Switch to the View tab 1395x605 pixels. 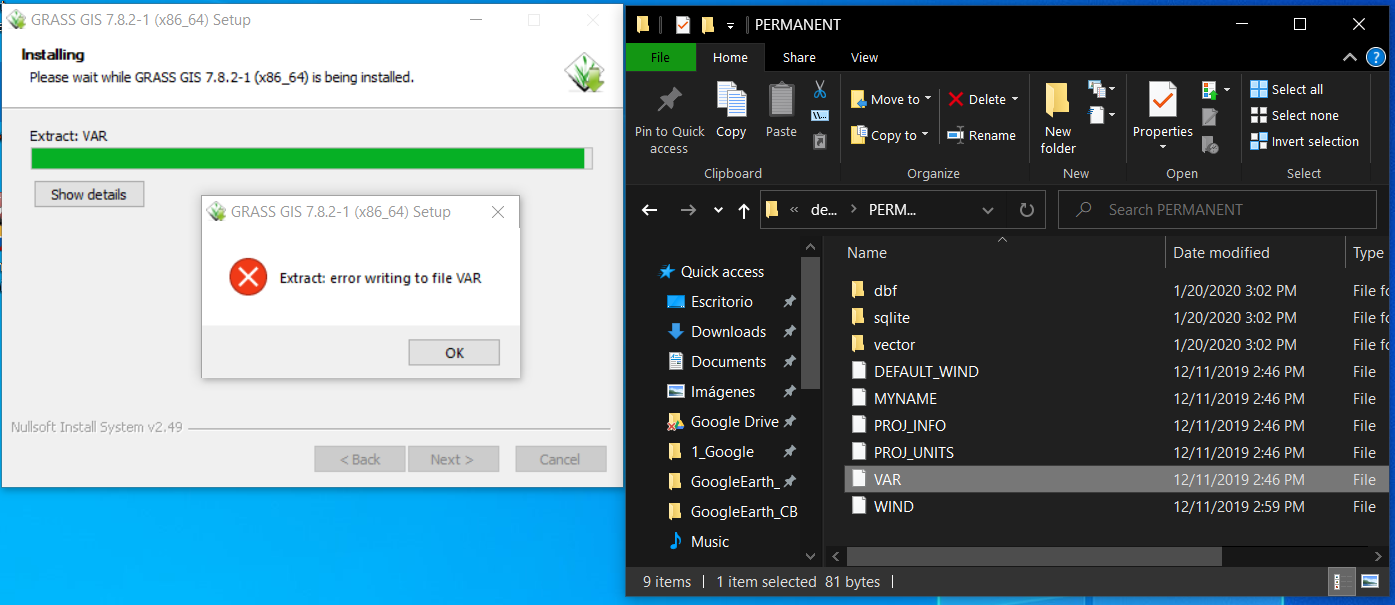pos(864,57)
